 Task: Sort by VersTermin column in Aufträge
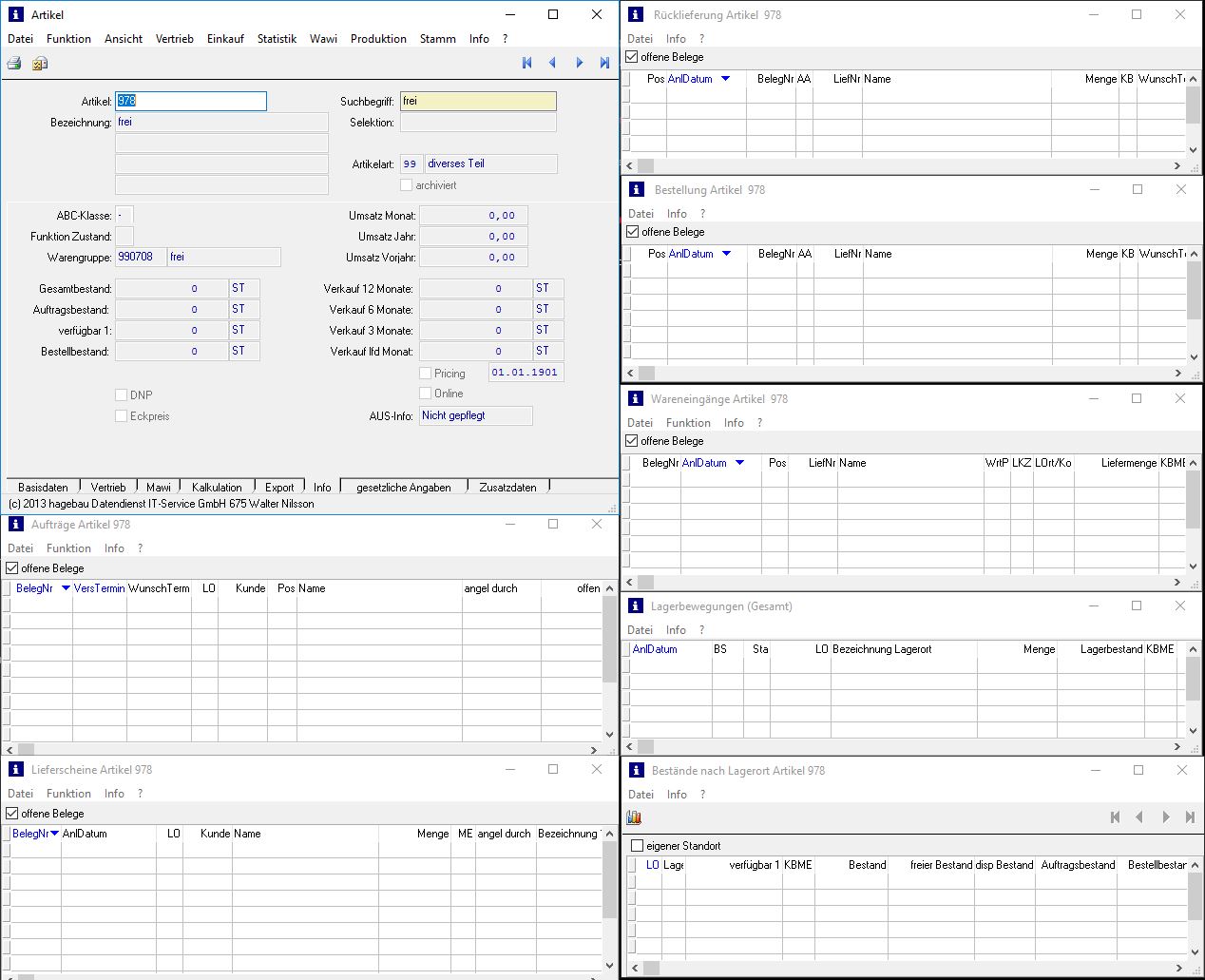tap(99, 588)
